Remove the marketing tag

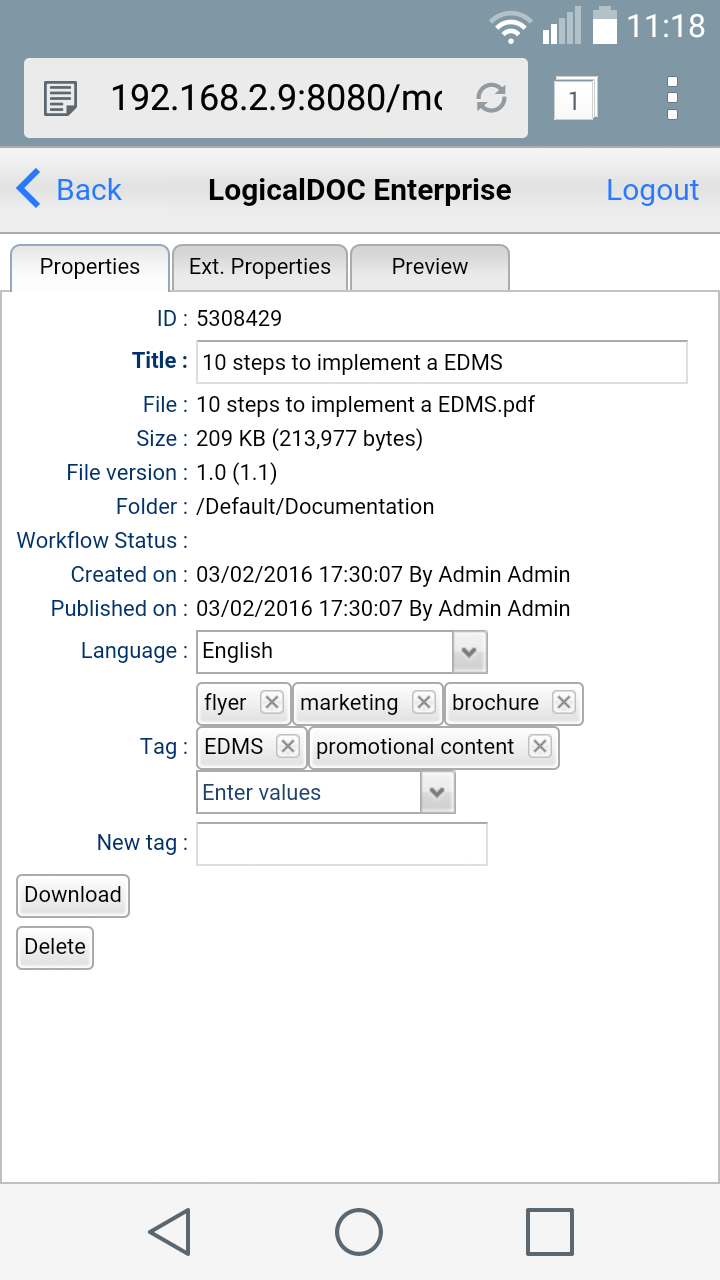(x=424, y=703)
